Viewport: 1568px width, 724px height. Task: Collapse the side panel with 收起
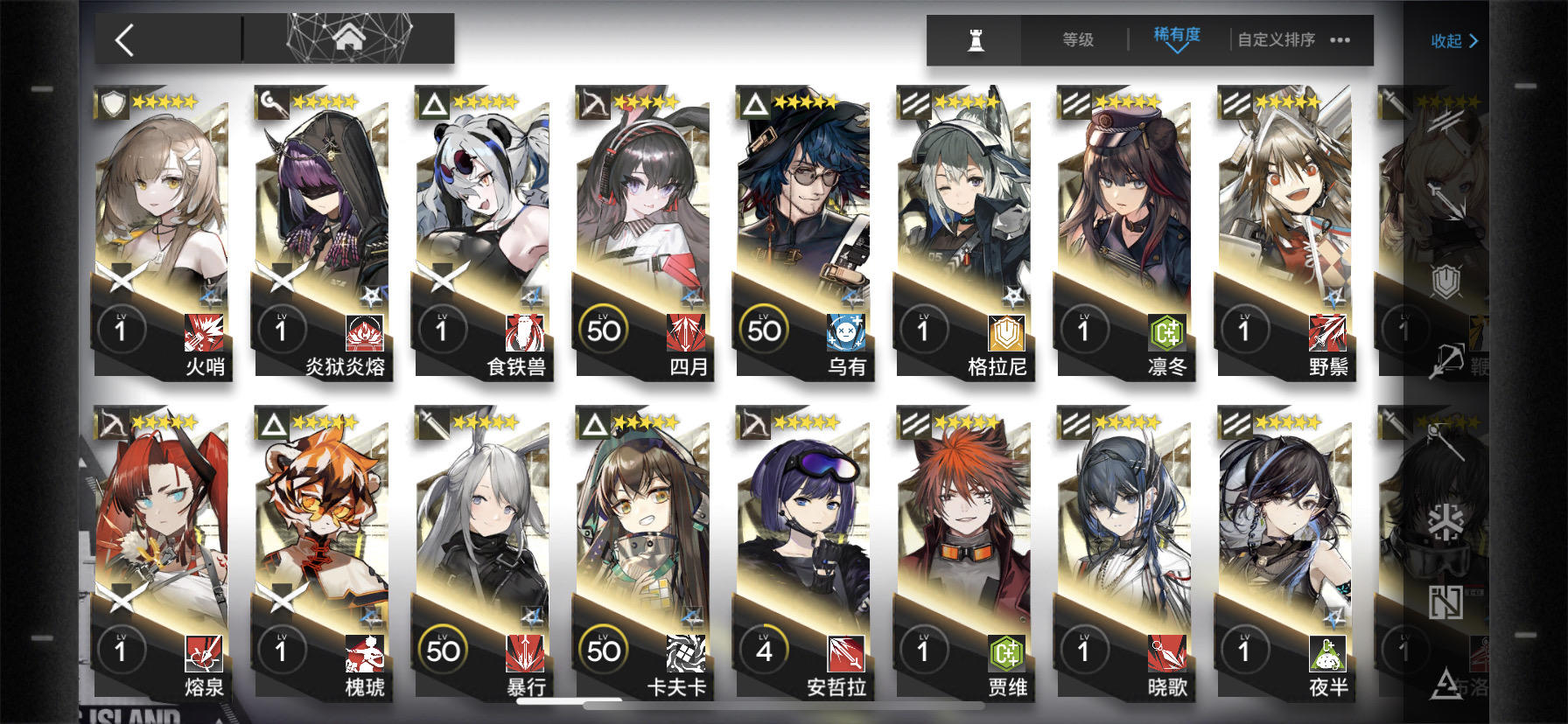(1454, 40)
